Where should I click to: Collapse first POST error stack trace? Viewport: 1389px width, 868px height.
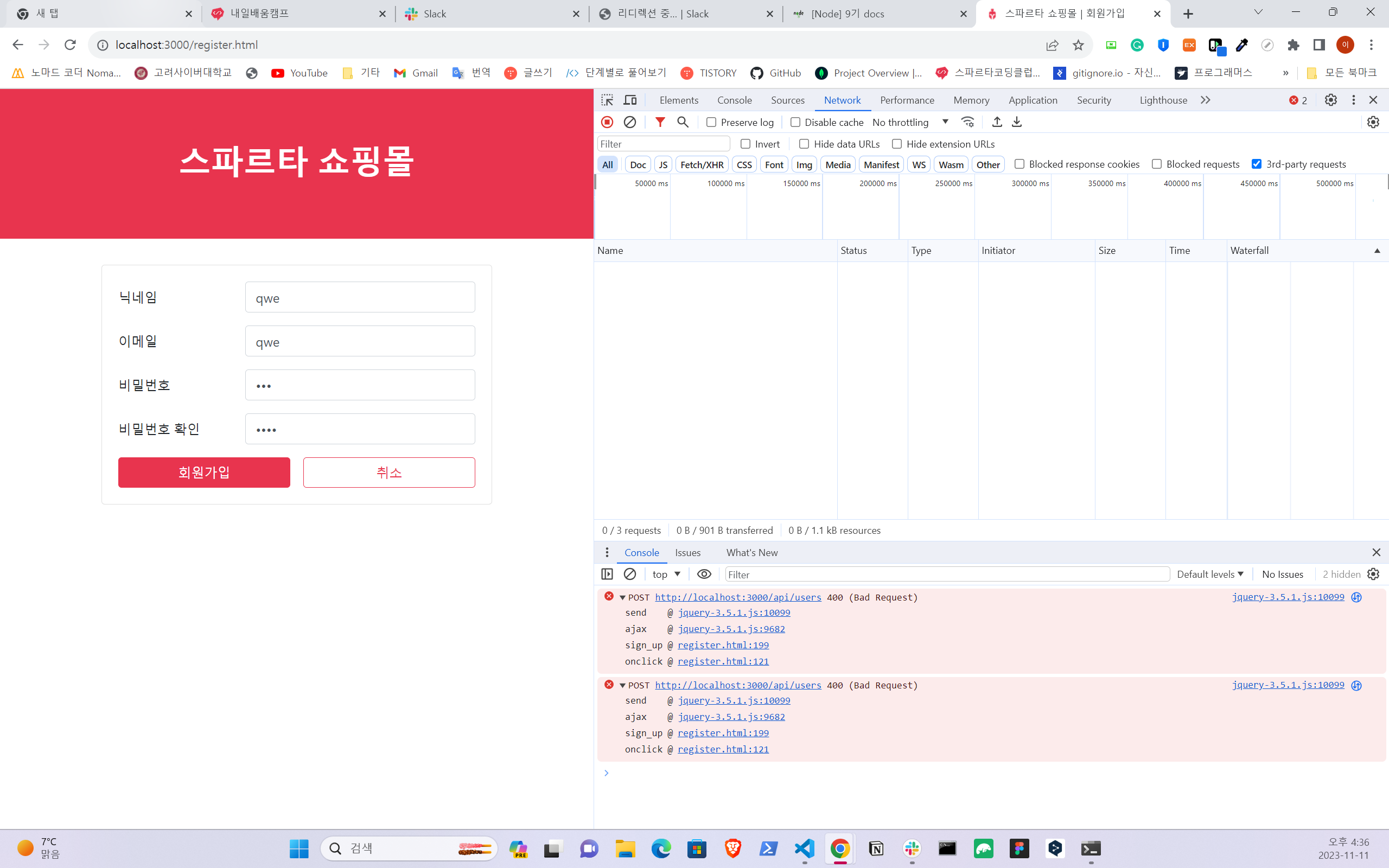(622, 598)
